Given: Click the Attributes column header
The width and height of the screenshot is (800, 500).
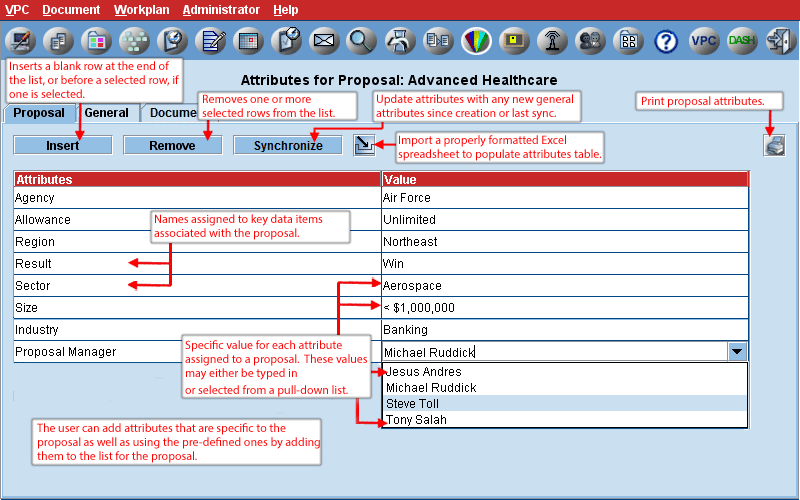Looking at the screenshot, I should 197,179.
